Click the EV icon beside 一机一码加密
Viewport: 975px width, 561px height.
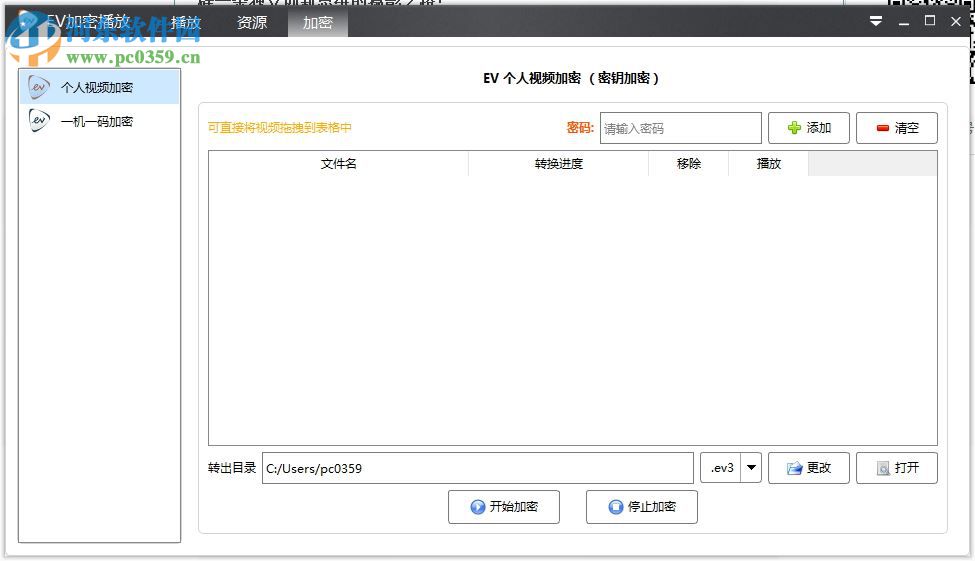39,120
